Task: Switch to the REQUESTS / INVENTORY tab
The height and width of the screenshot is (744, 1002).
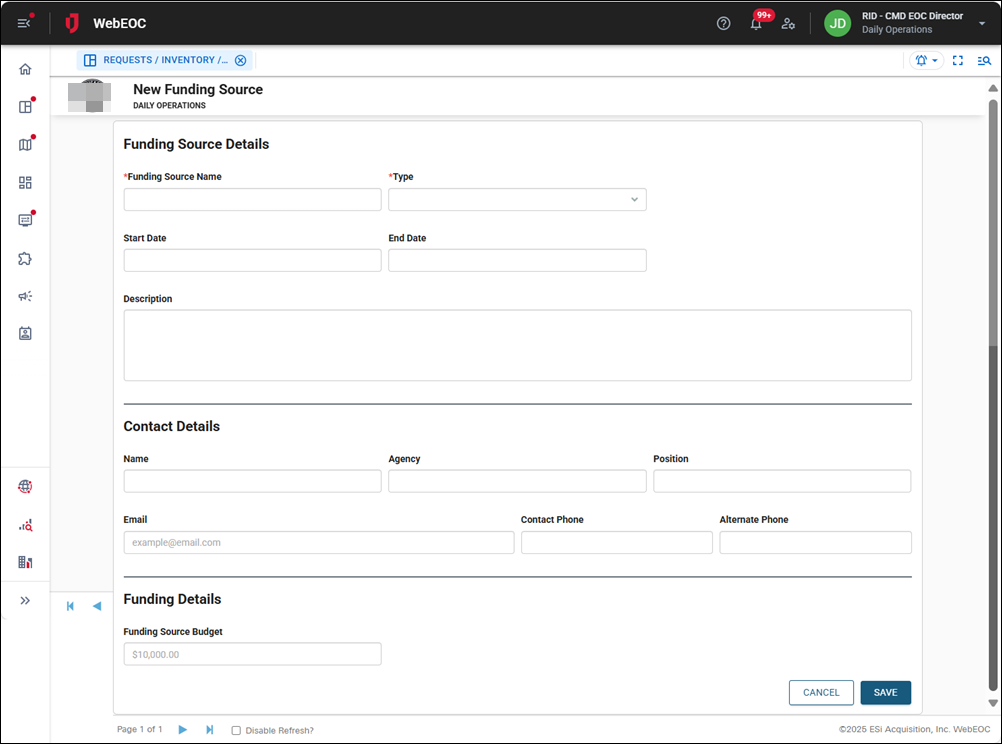Action: tap(156, 60)
